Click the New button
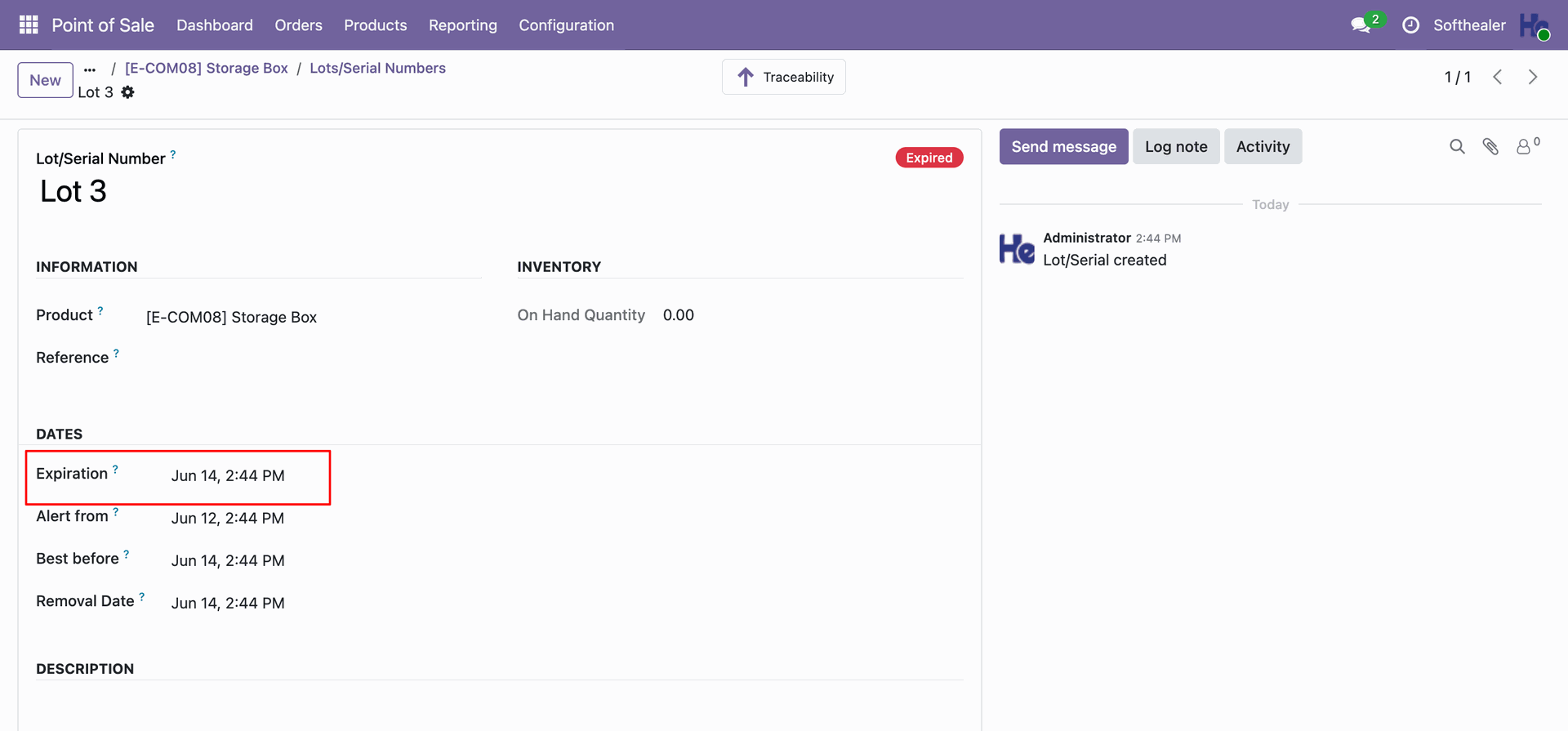This screenshot has height=731, width=1568. [46, 80]
